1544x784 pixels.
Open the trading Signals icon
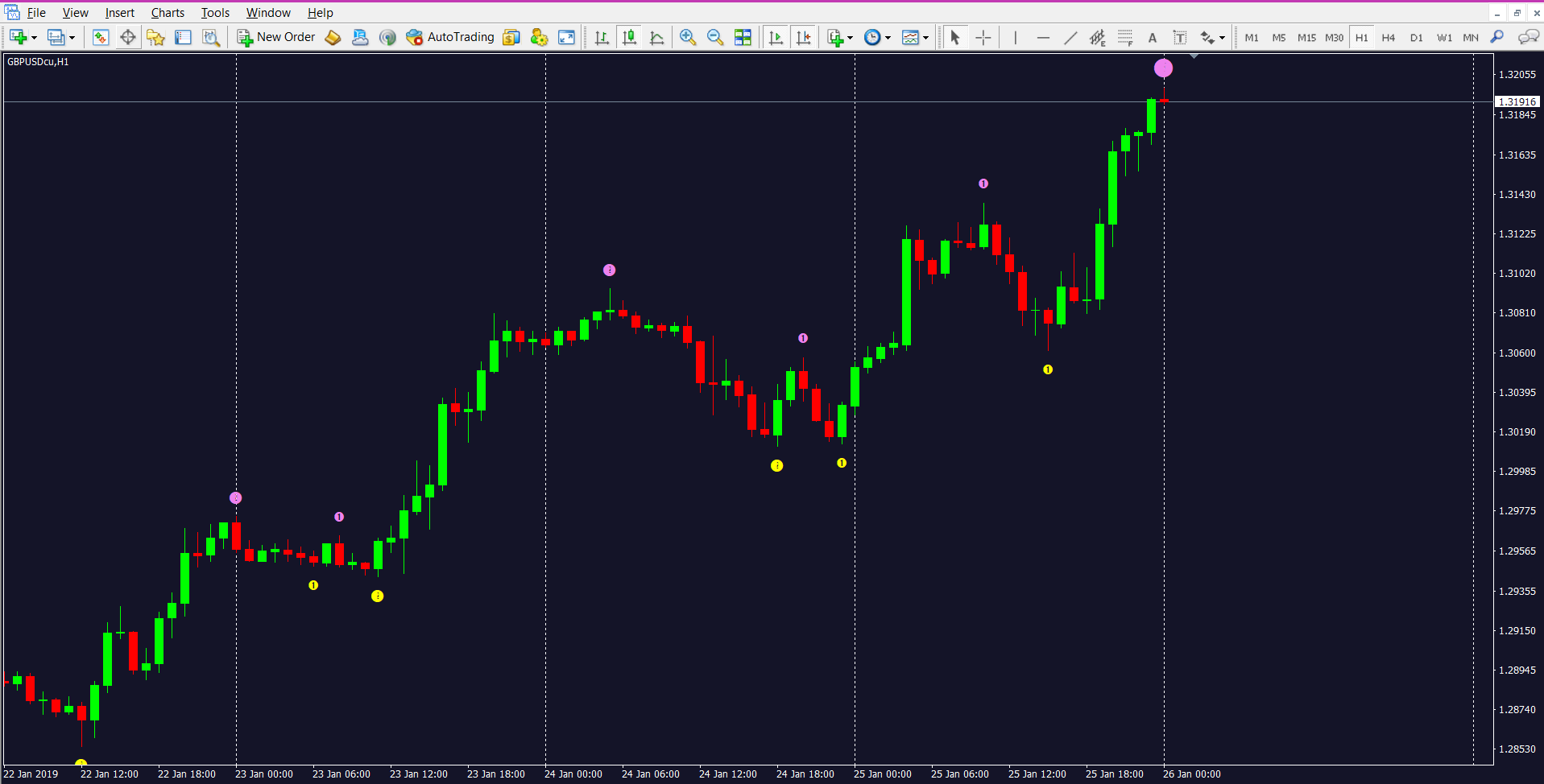(387, 37)
